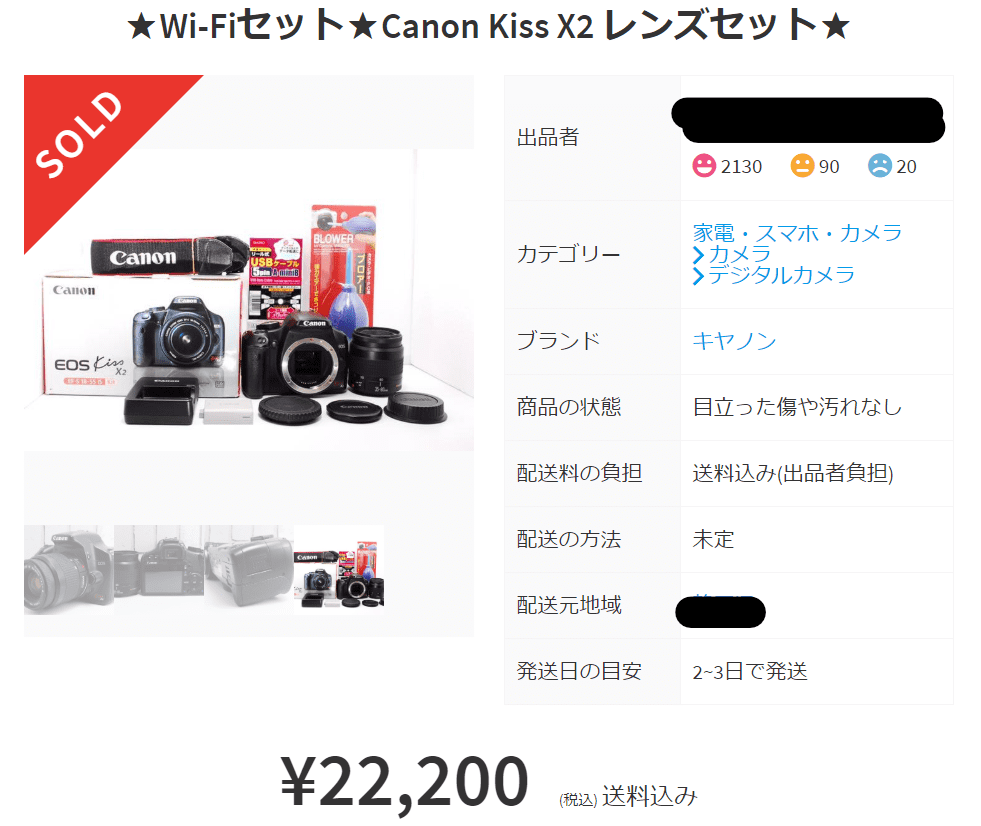Viewport: 981px width, 826px height.
Task: Click the pink happy-face good rating icon
Action: (704, 166)
